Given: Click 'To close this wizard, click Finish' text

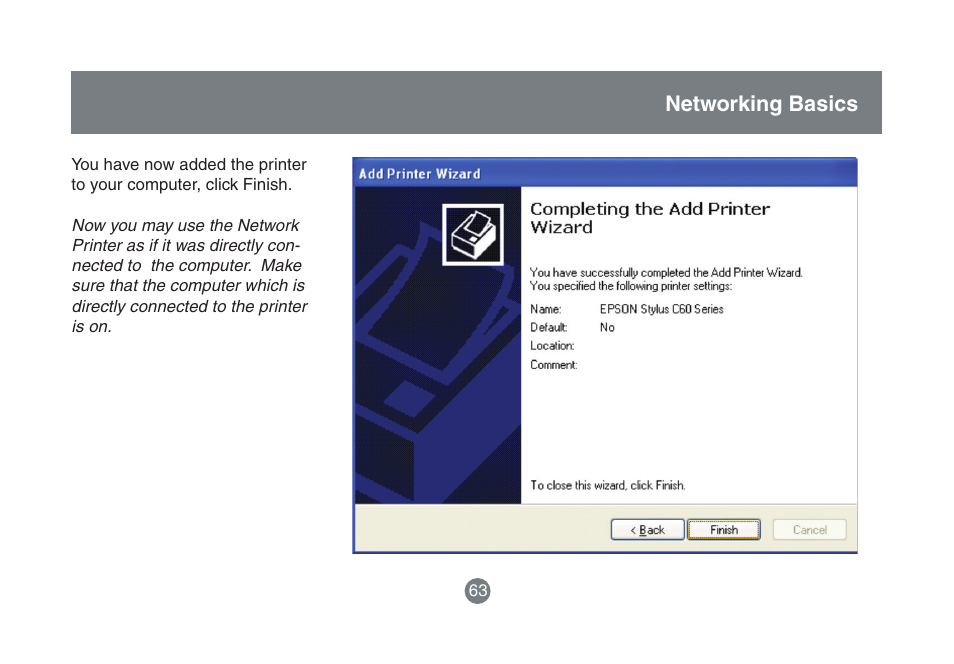Looking at the screenshot, I should point(607,485).
